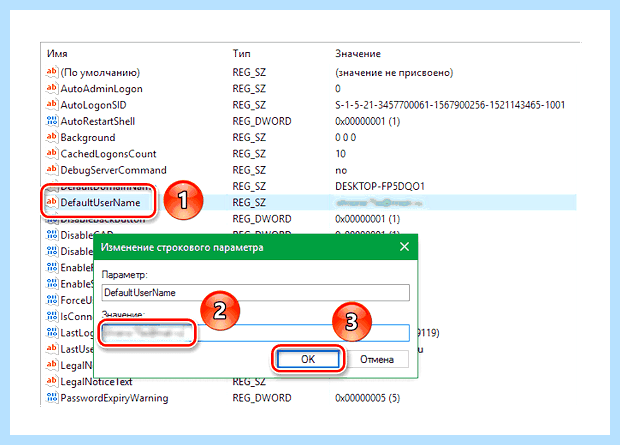This screenshot has width=620, height=445.
Task: Click the AutoLogonSID registry value icon
Action: point(51,104)
